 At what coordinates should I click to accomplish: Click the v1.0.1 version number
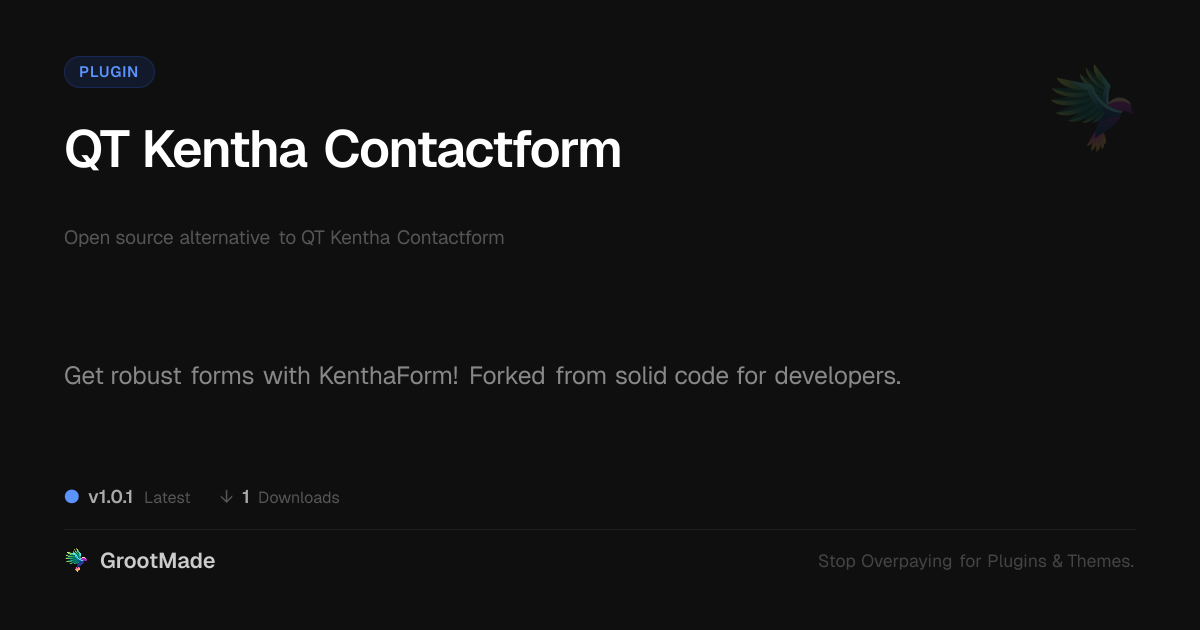110,497
